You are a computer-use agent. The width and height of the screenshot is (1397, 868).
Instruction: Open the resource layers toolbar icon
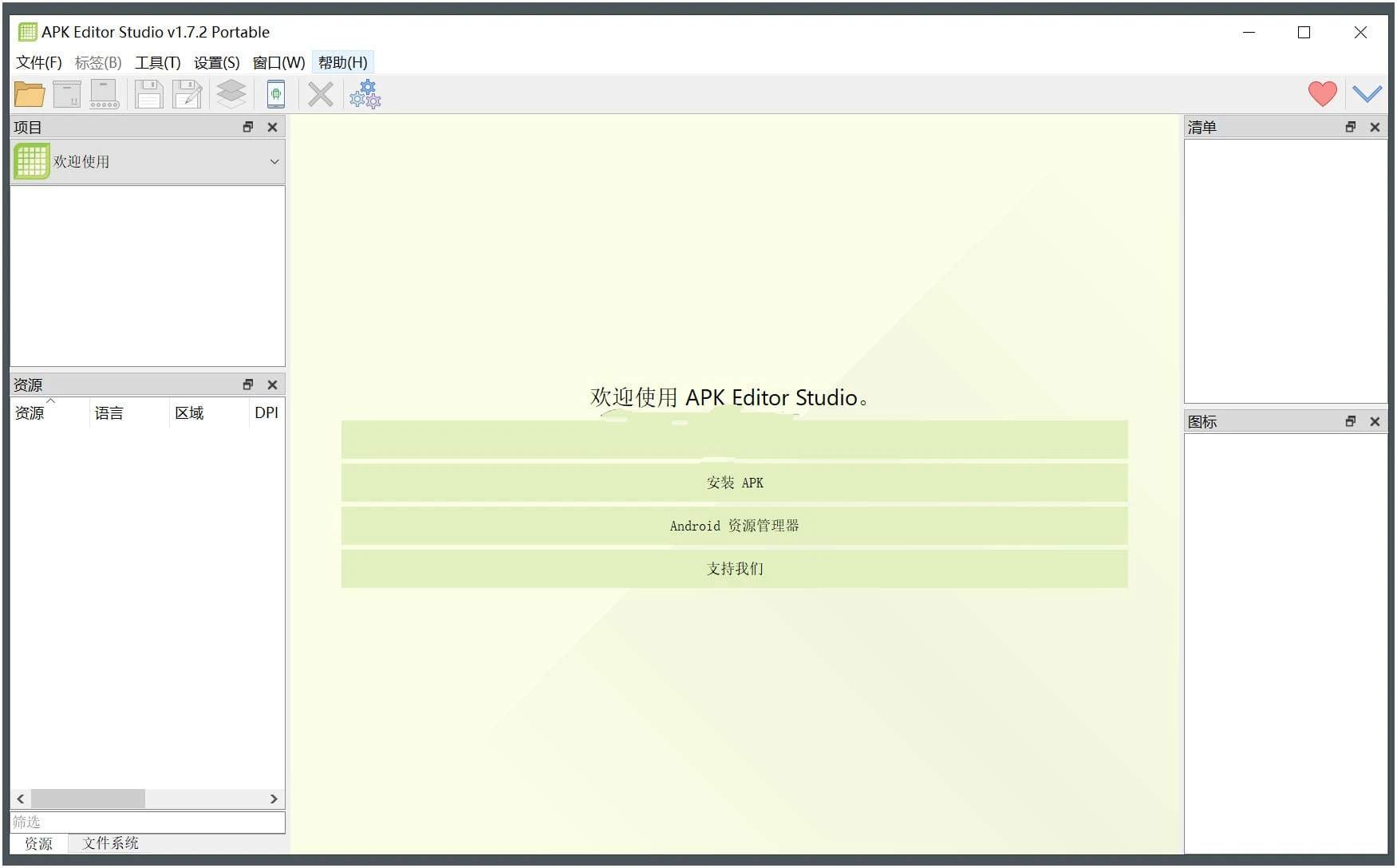(x=231, y=93)
